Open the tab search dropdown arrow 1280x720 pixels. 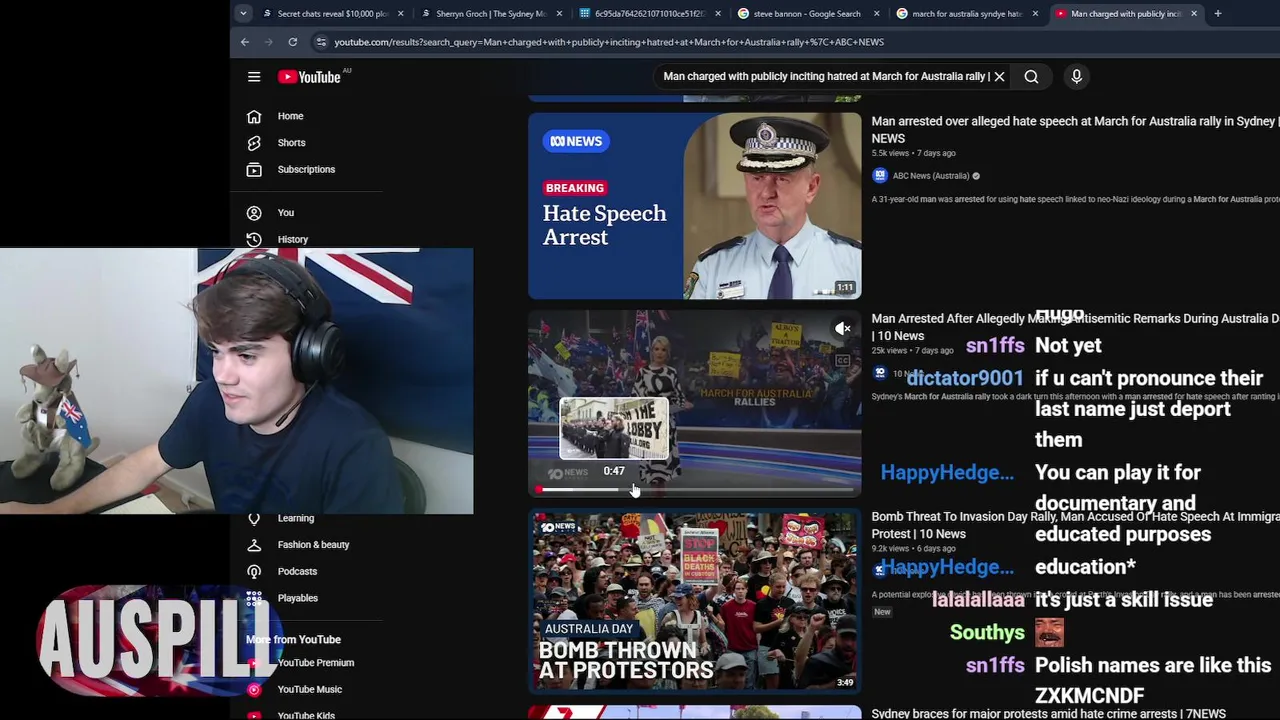click(243, 14)
